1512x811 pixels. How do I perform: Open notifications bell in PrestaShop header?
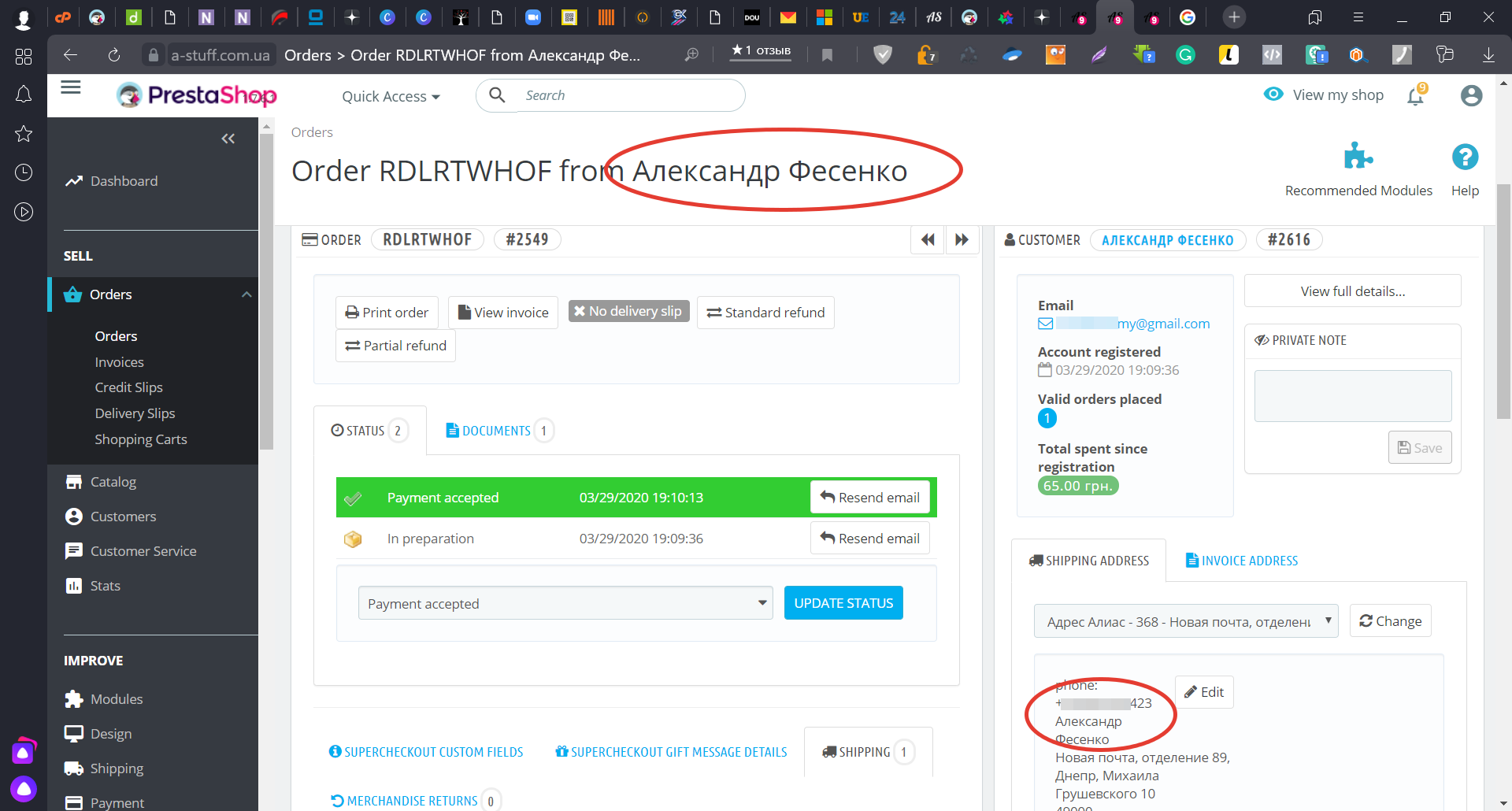point(1416,95)
